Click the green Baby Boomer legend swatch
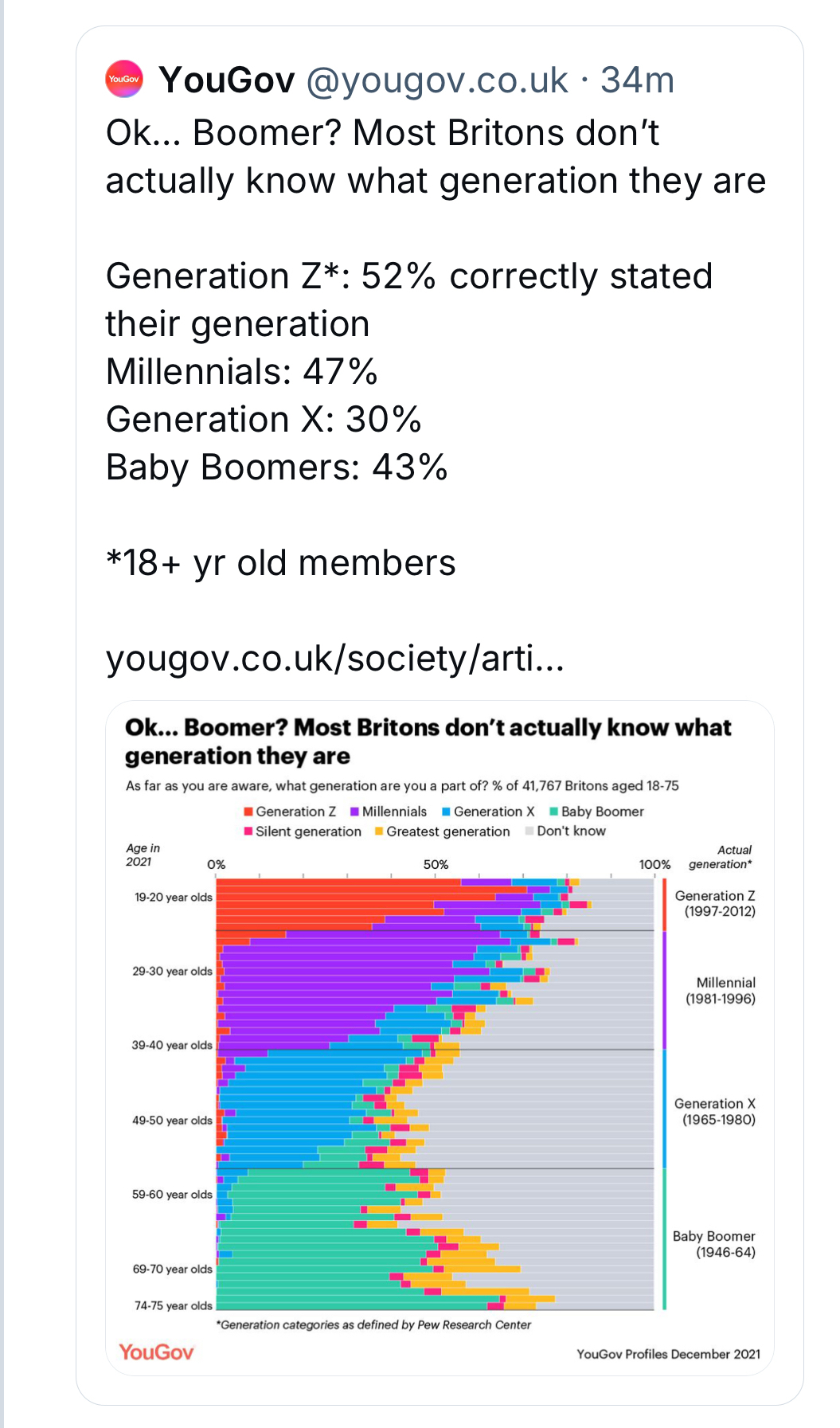 click(x=553, y=812)
